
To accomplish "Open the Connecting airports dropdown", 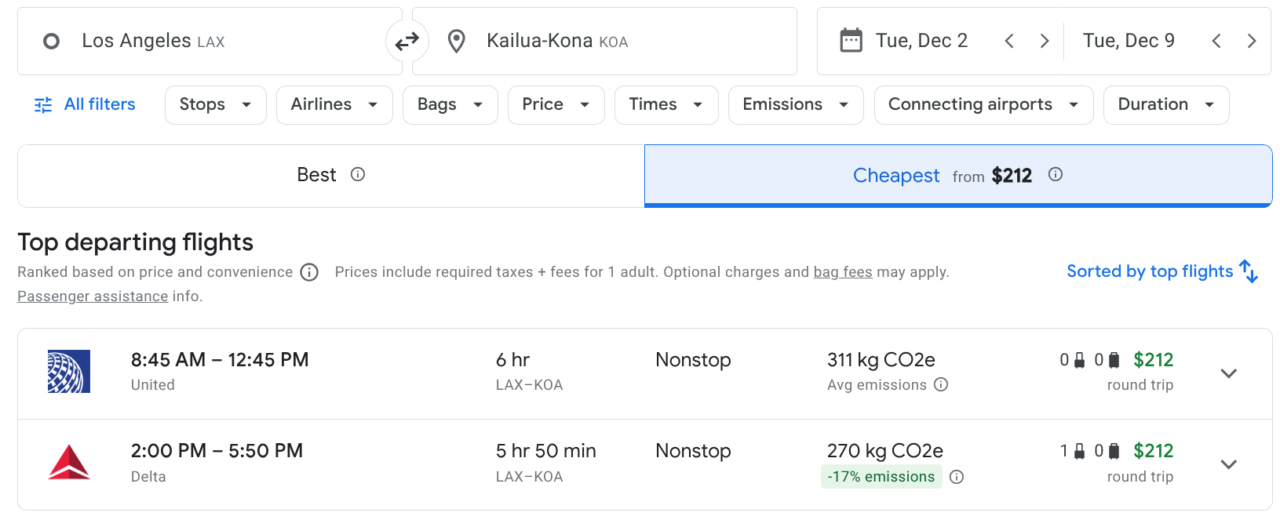I will (x=984, y=105).
